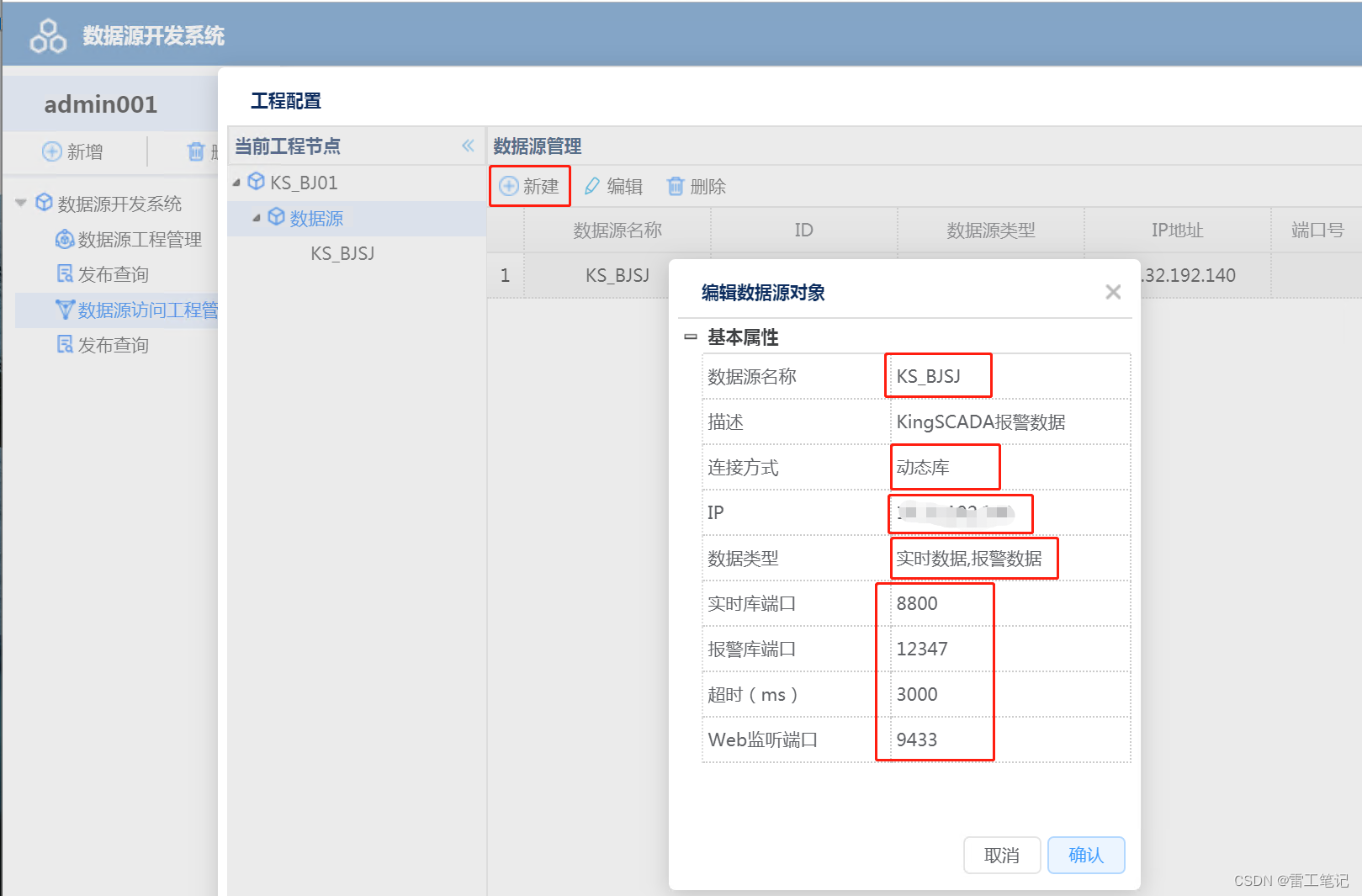The image size is (1362, 896).
Task: Click the admin001 user label
Action: point(101,104)
